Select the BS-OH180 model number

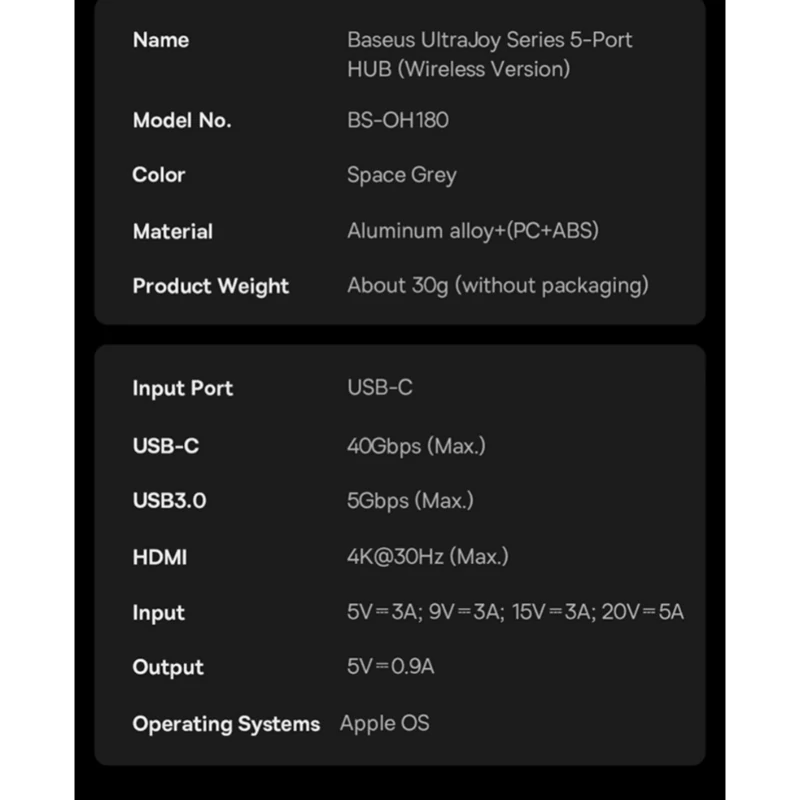click(x=397, y=120)
